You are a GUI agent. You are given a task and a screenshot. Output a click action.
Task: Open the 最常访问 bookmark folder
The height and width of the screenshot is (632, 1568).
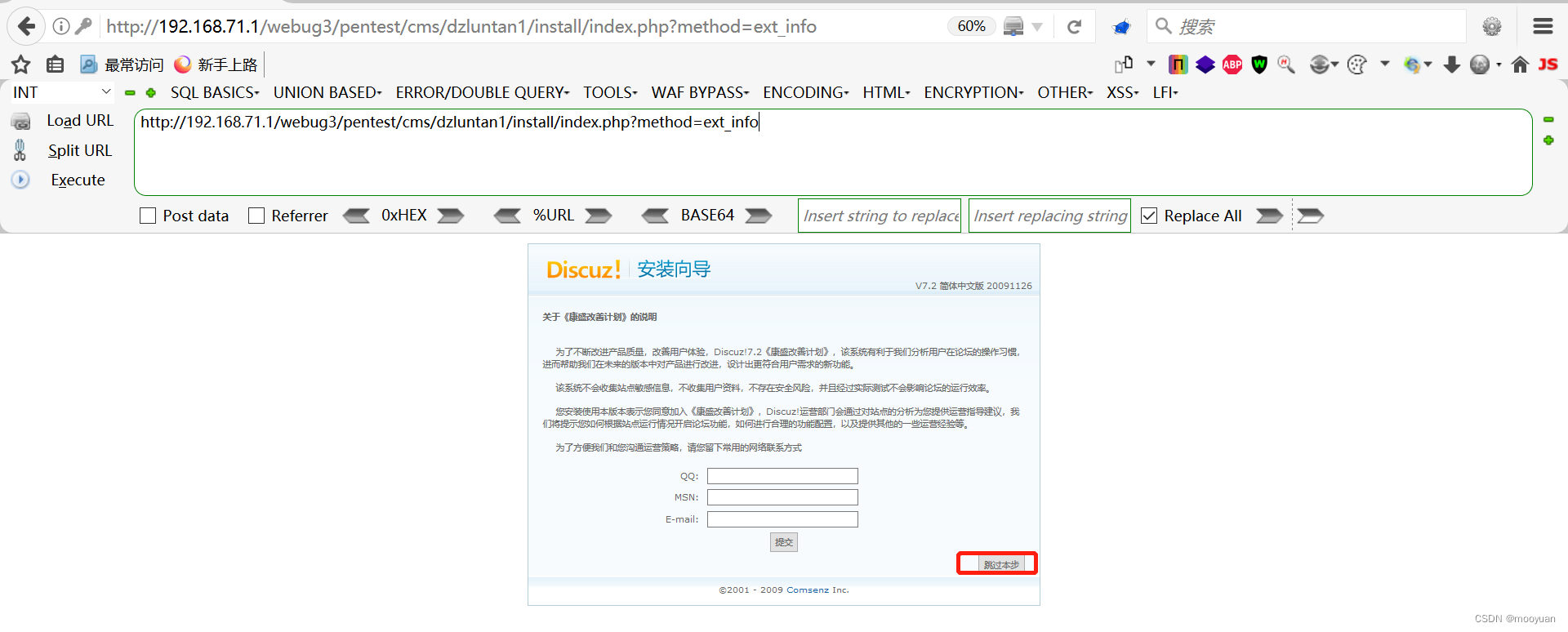click(x=122, y=65)
